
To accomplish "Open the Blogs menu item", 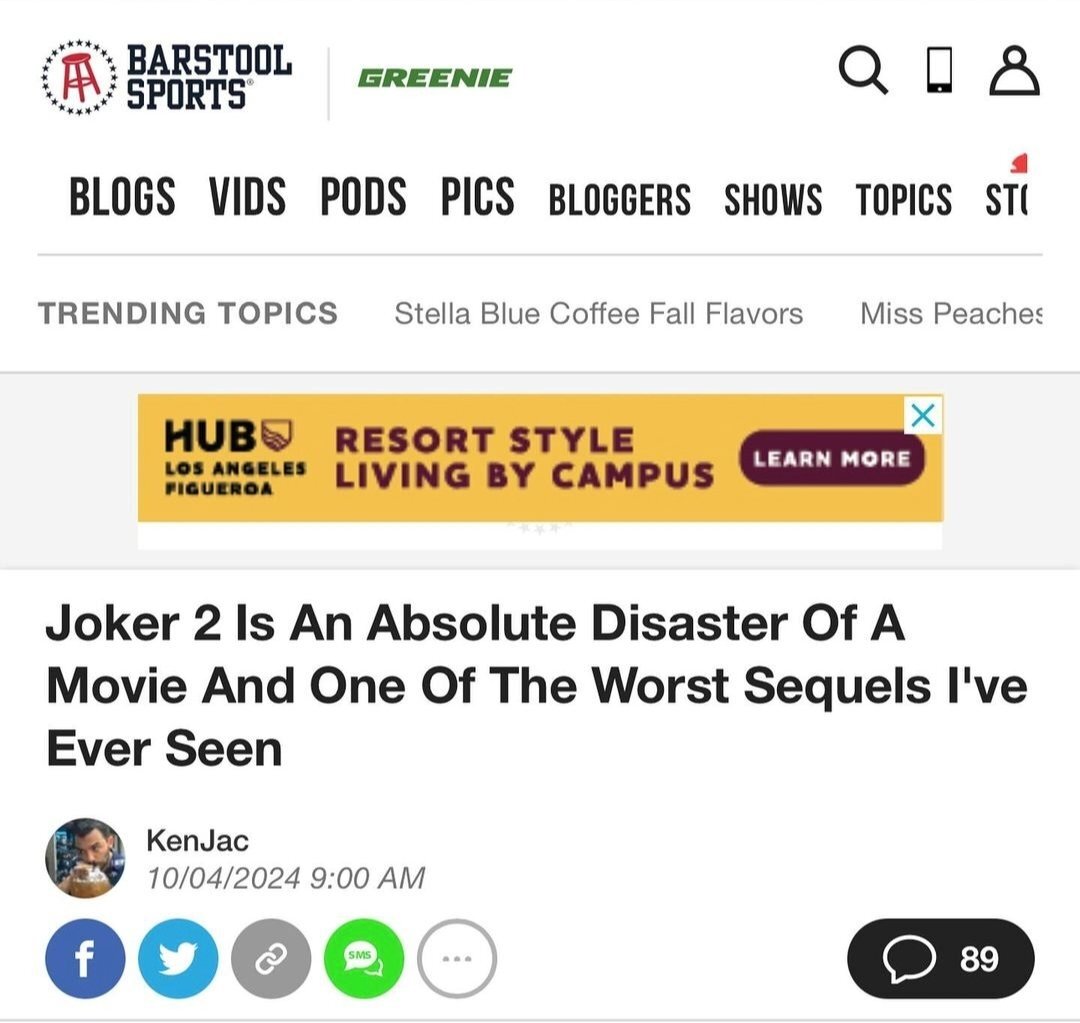I will coord(122,196).
